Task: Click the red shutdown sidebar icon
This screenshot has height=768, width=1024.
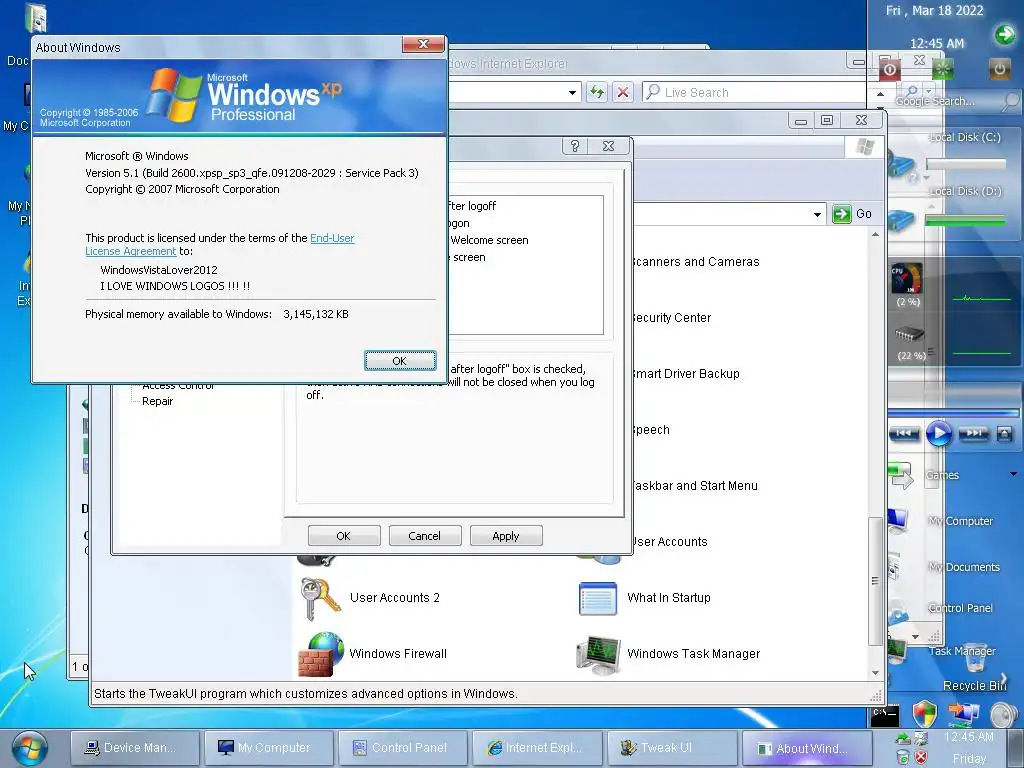Action: tap(890, 69)
